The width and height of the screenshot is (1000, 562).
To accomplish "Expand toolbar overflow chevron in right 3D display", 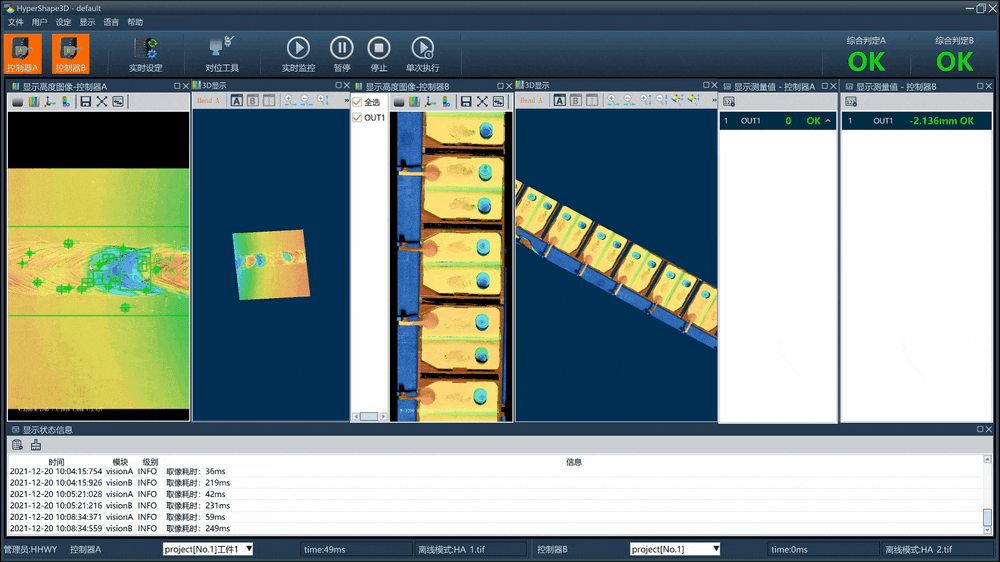I will tap(714, 100).
